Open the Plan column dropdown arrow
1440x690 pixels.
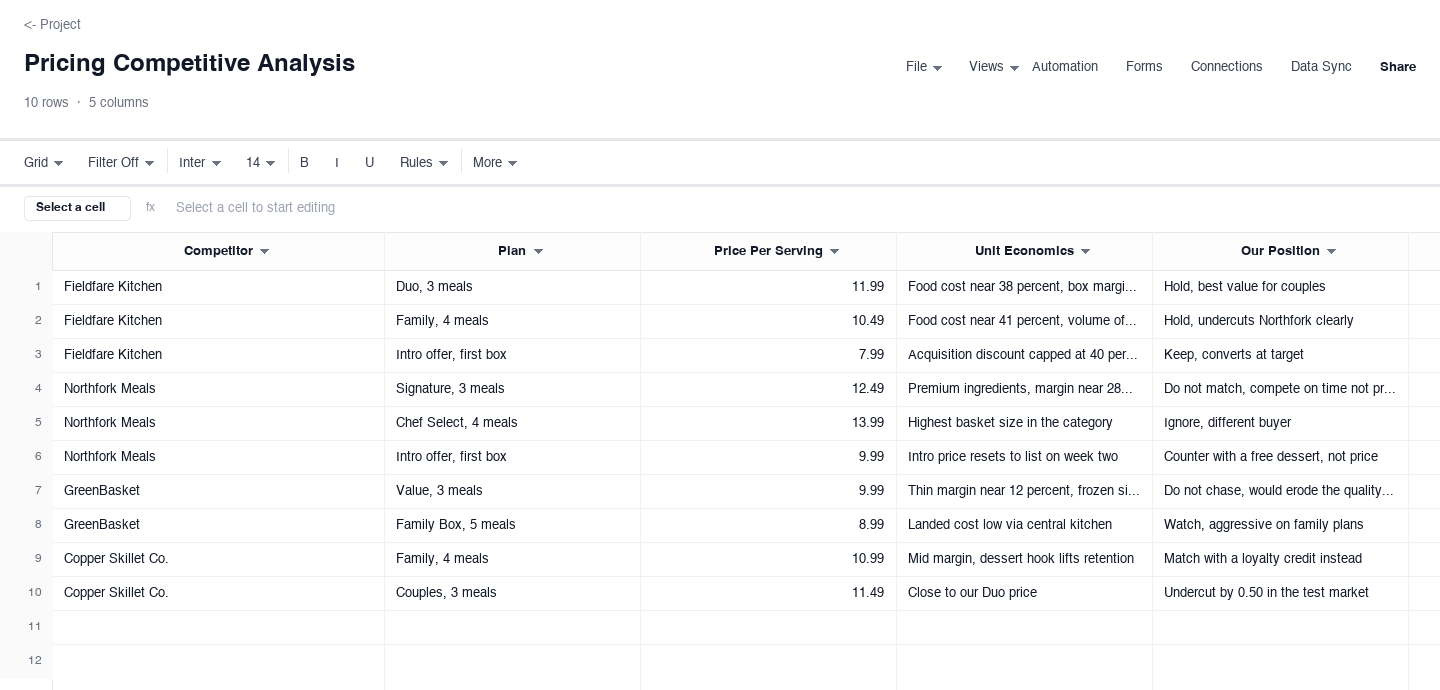tap(538, 252)
